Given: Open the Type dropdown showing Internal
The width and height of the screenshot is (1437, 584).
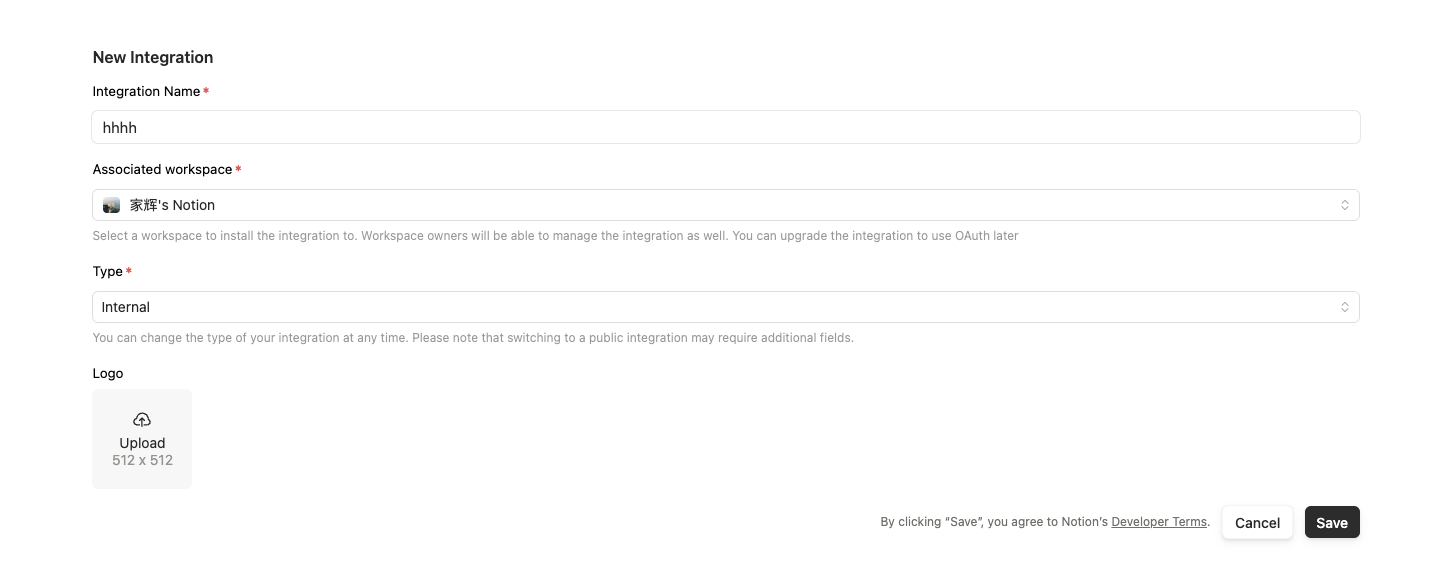Looking at the screenshot, I should click(725, 307).
